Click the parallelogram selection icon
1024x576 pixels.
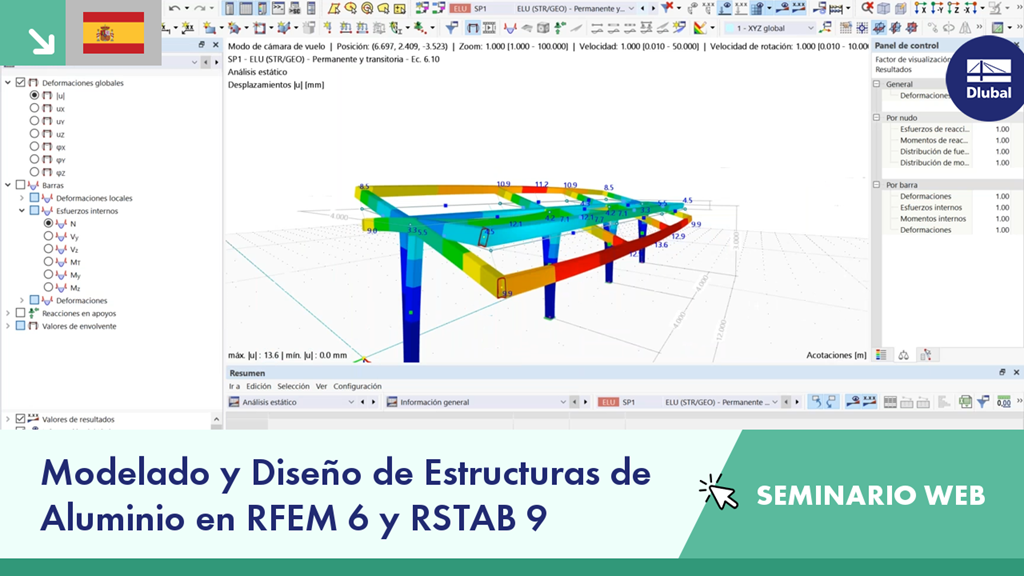pyautogui.click(x=334, y=8)
